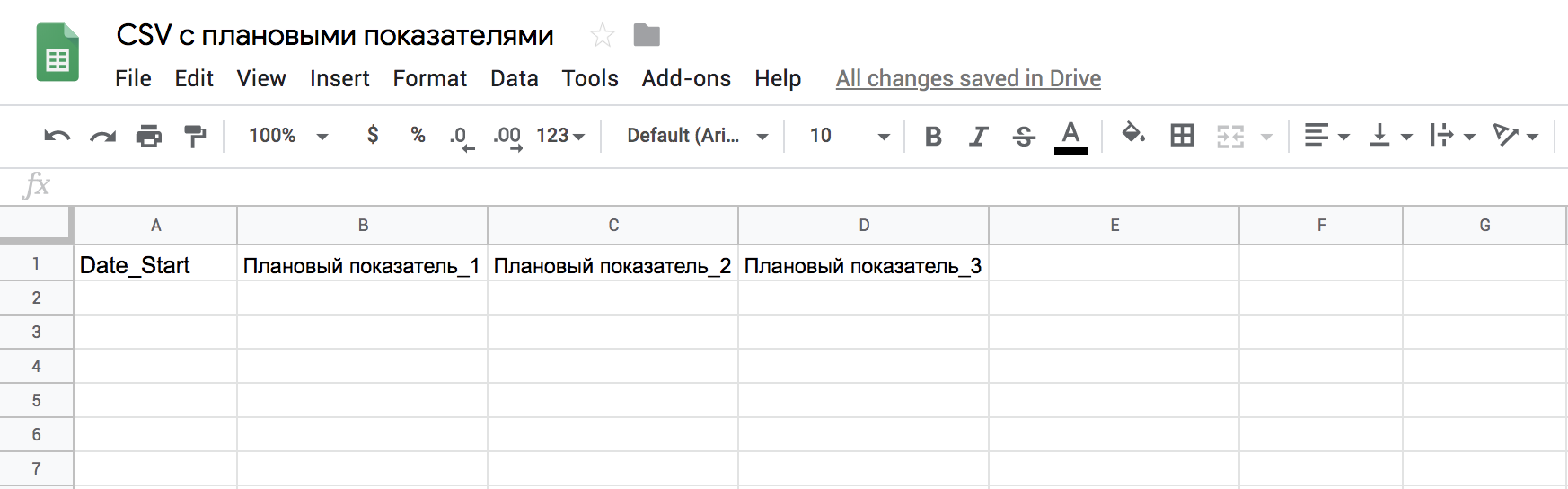Open the font size 10 dropdown
Viewport: 1568px width, 489px height.
[x=850, y=136]
